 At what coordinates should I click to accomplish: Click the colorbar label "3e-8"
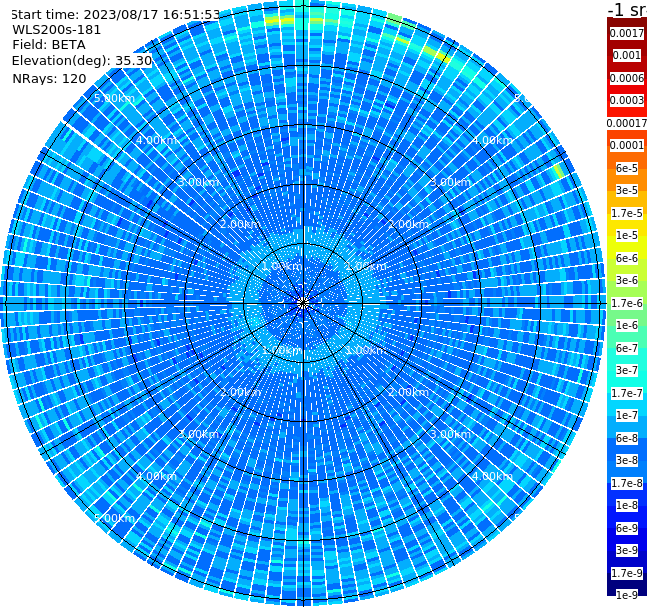coord(627,460)
